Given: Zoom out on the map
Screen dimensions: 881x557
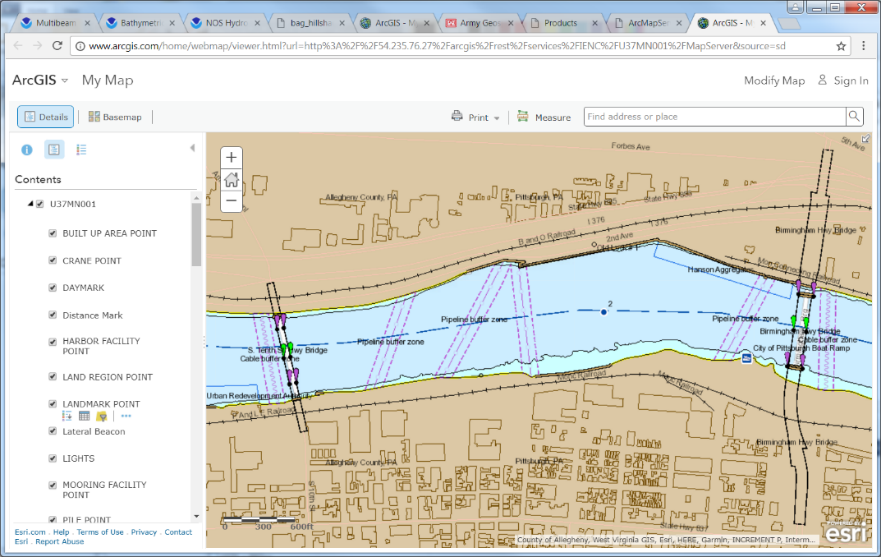Looking at the screenshot, I should (x=231, y=201).
